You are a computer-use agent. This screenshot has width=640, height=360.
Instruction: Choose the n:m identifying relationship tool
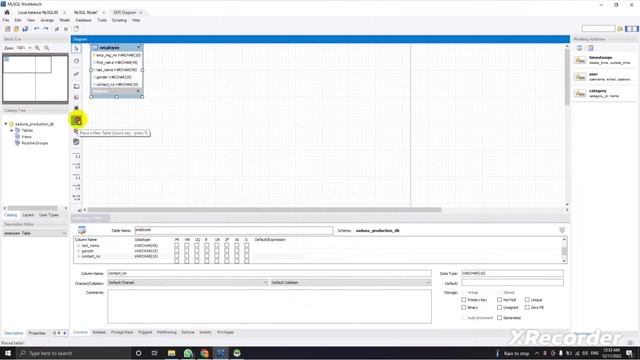point(76,198)
